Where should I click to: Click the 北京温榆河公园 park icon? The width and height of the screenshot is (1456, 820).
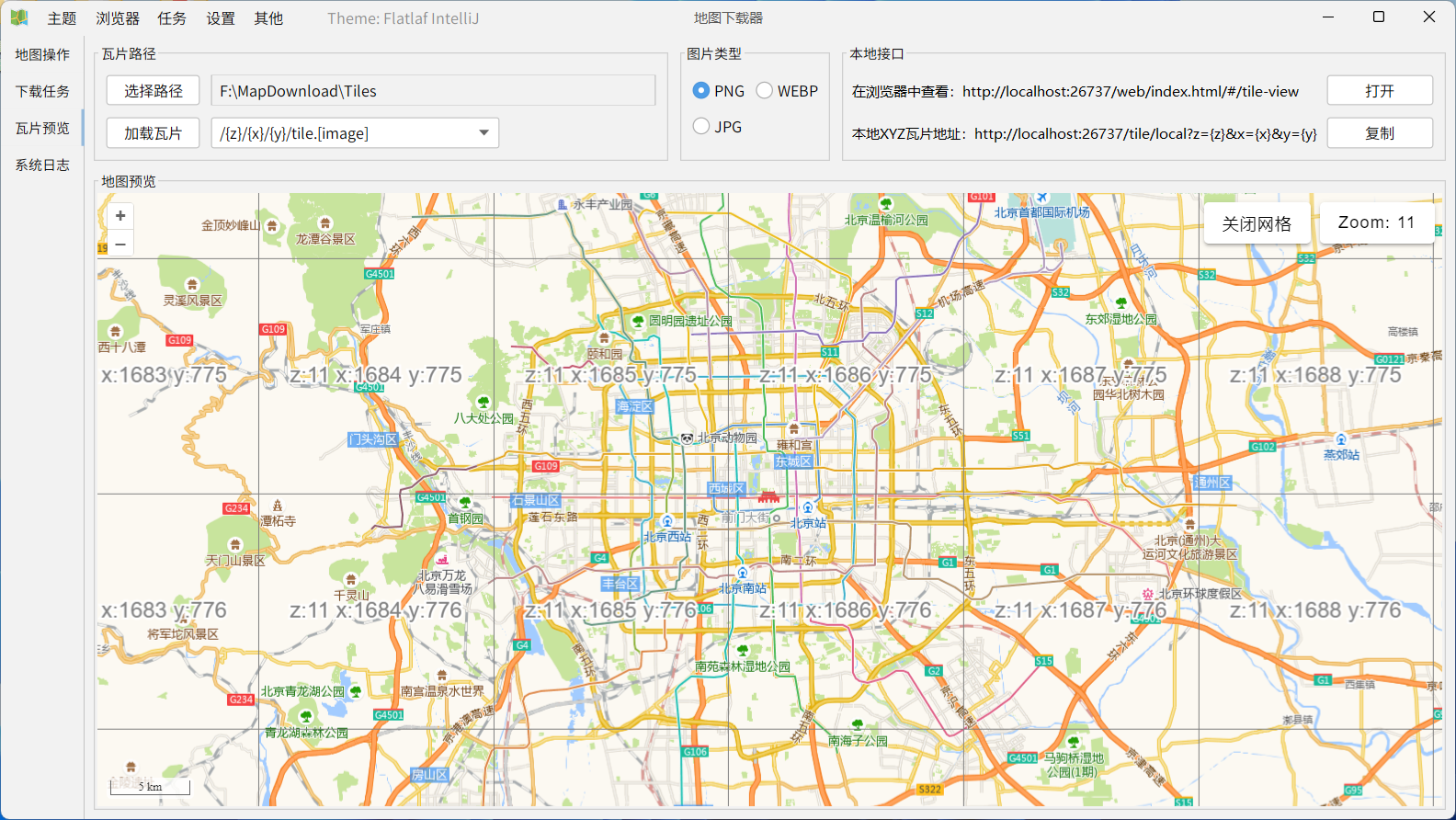(886, 204)
